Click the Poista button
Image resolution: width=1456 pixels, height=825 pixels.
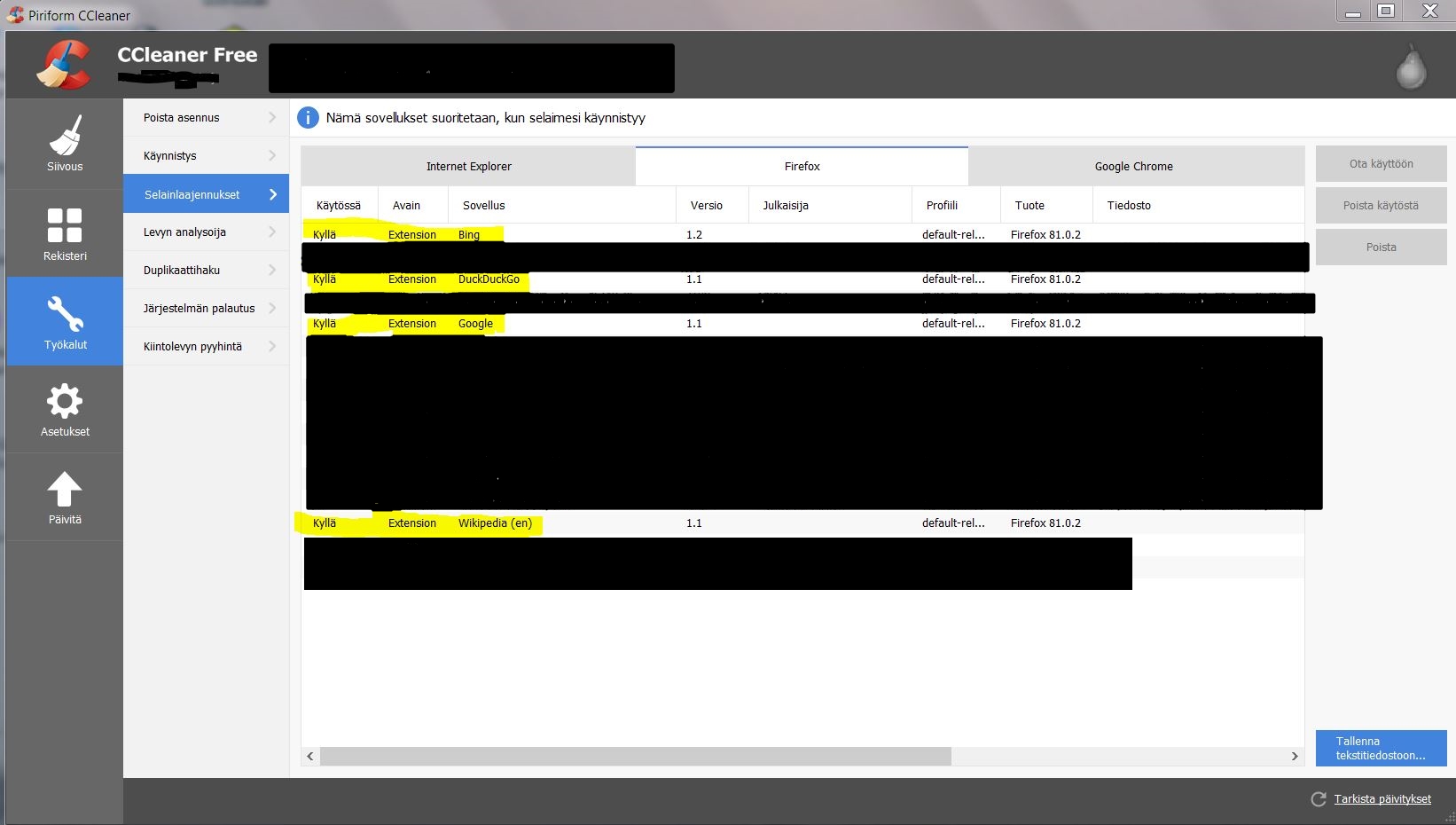click(1381, 247)
